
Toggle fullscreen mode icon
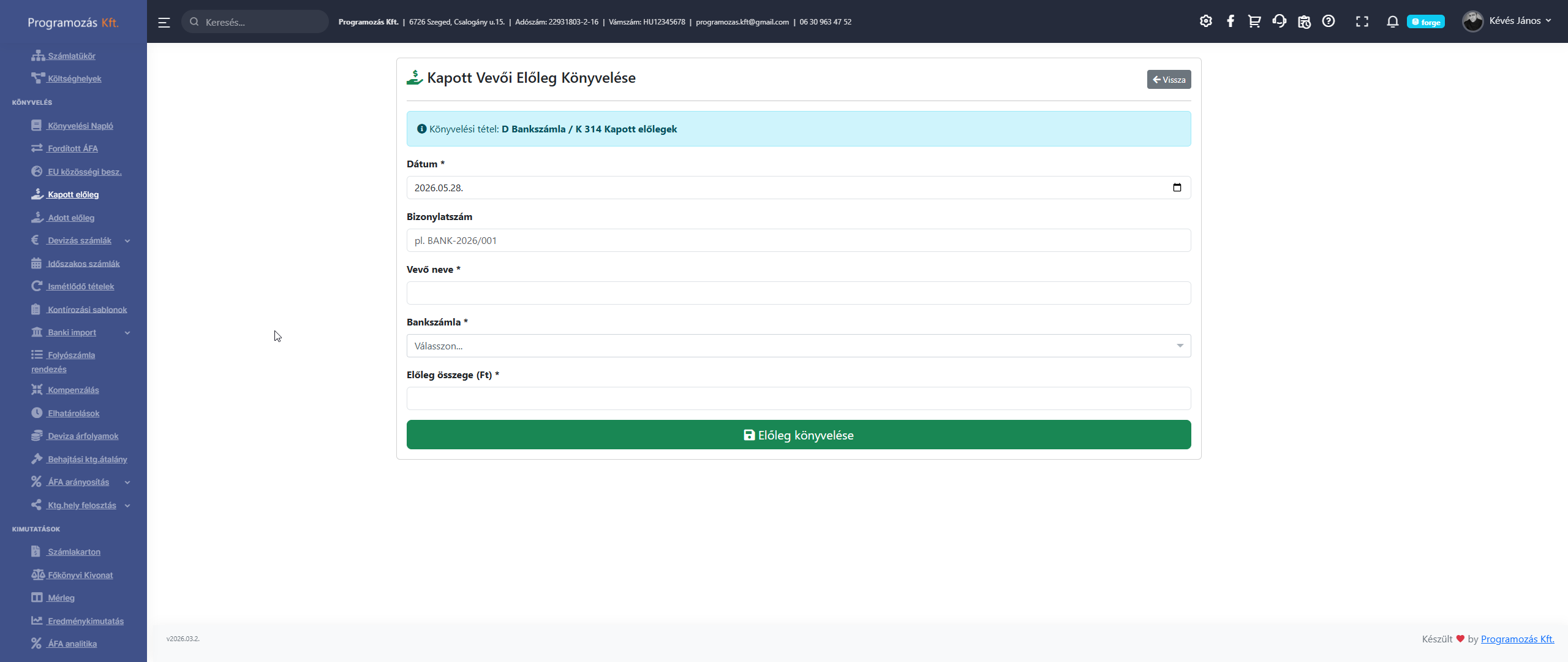coord(1362,22)
